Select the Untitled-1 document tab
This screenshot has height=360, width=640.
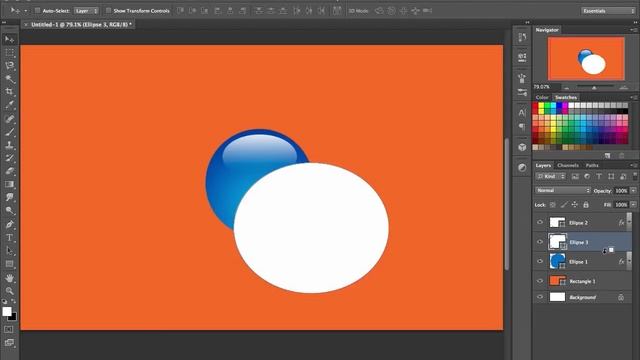point(78,24)
